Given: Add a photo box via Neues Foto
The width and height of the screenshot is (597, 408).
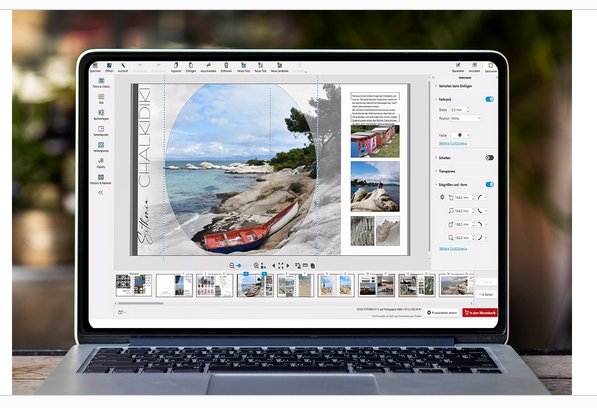Looking at the screenshot, I should (x=244, y=67).
